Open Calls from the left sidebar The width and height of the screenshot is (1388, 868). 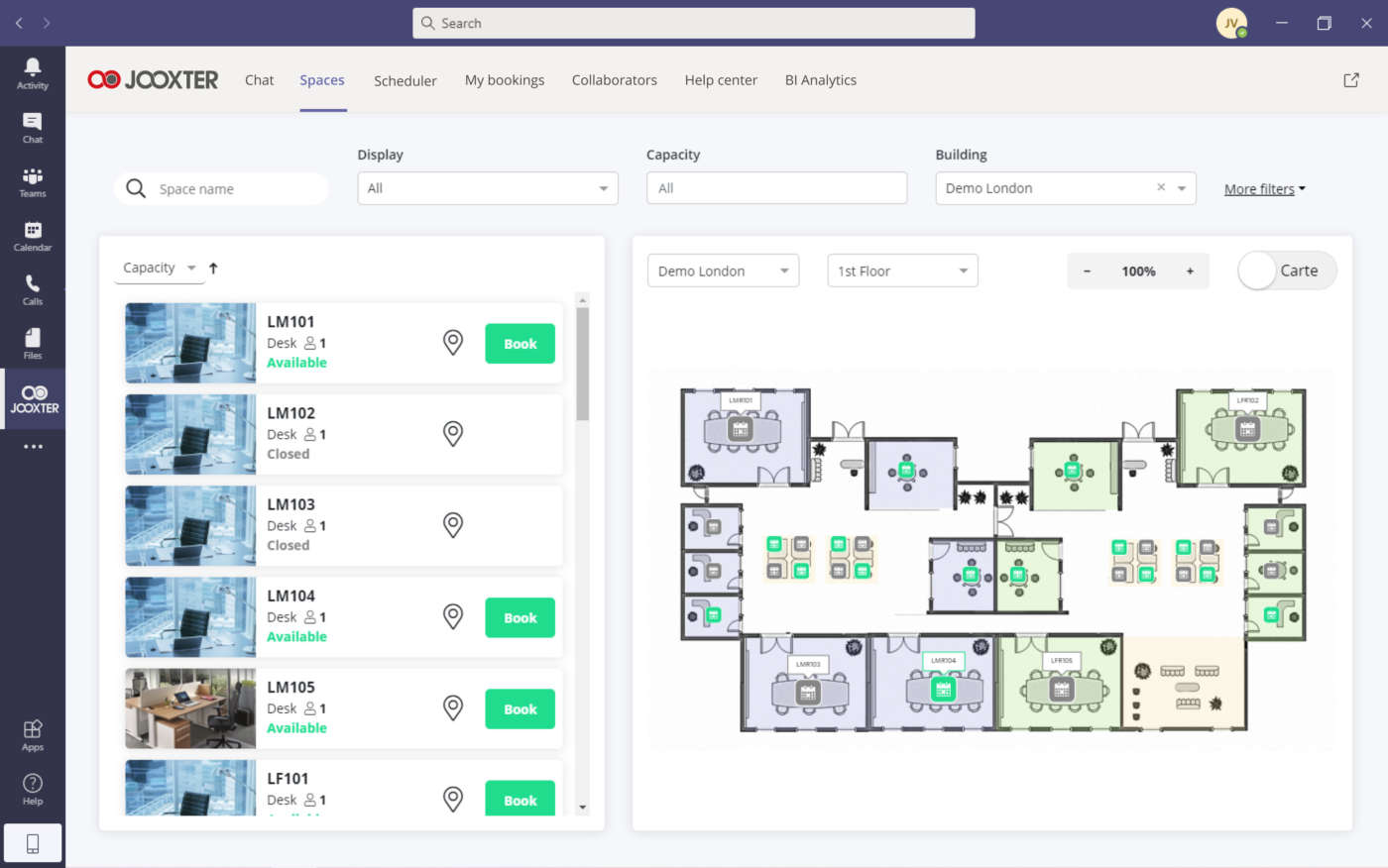tap(32, 289)
